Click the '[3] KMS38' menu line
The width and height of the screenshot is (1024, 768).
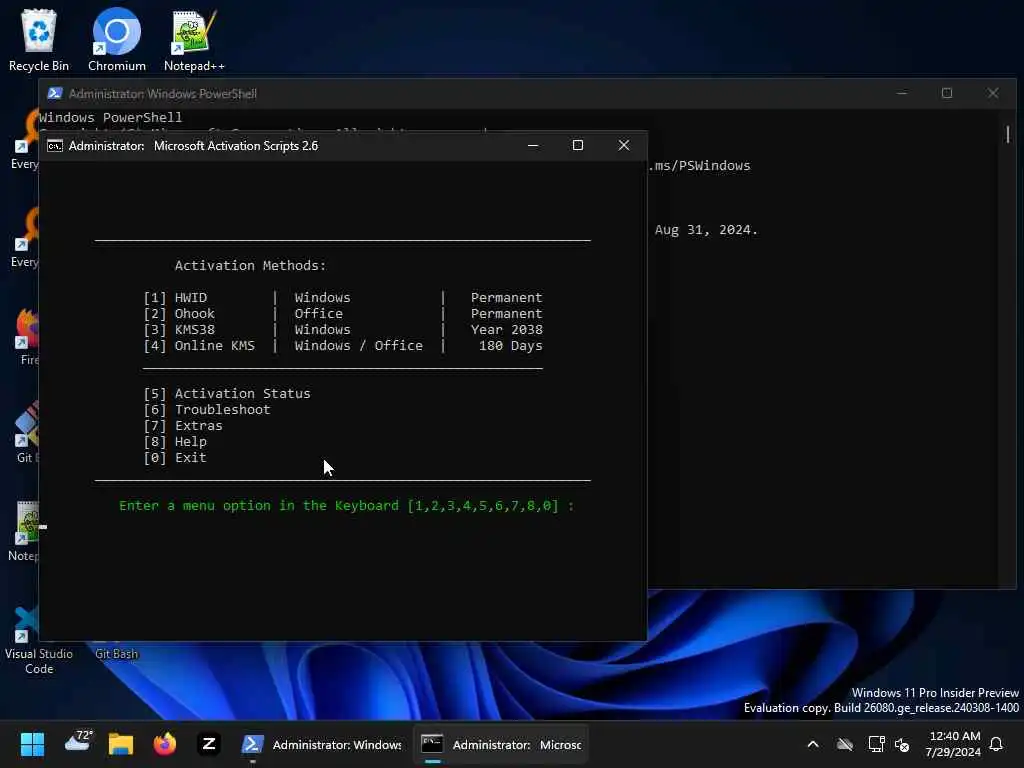pyautogui.click(x=343, y=329)
